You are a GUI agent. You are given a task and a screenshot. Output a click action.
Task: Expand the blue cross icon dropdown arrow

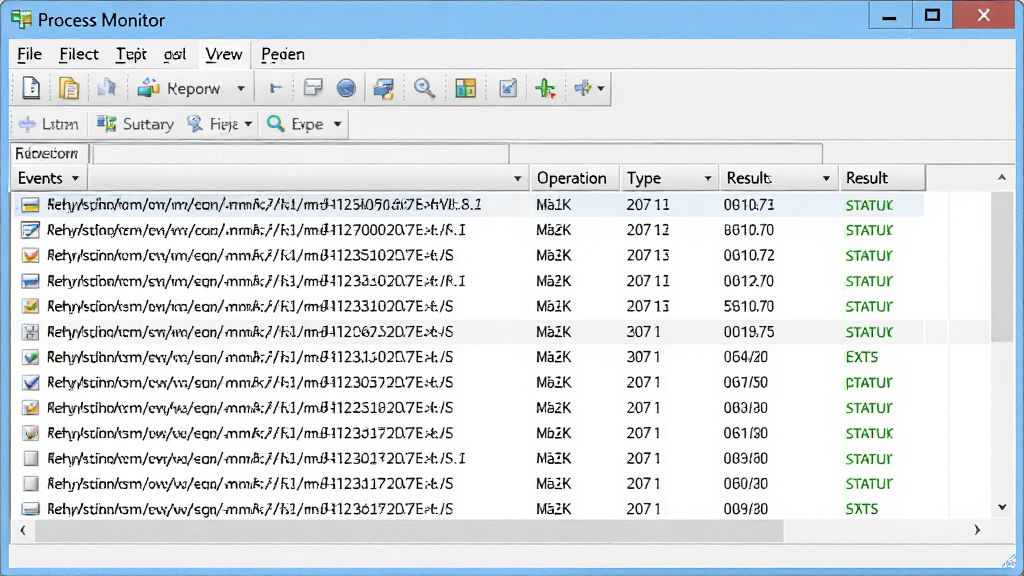(x=601, y=89)
